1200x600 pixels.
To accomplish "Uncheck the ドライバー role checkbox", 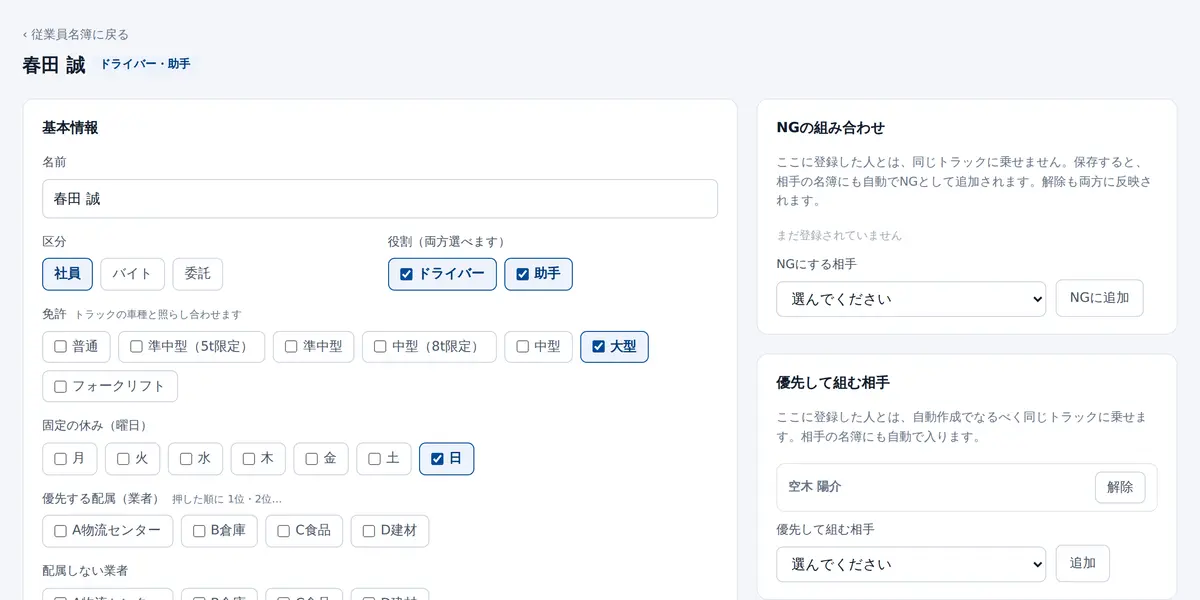I will 442,274.
